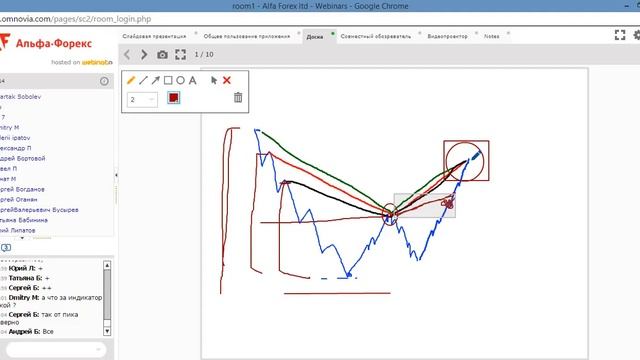The image size is (640, 360).
Task: Click the fit-to-screen icon beside camera
Action: click(x=180, y=54)
